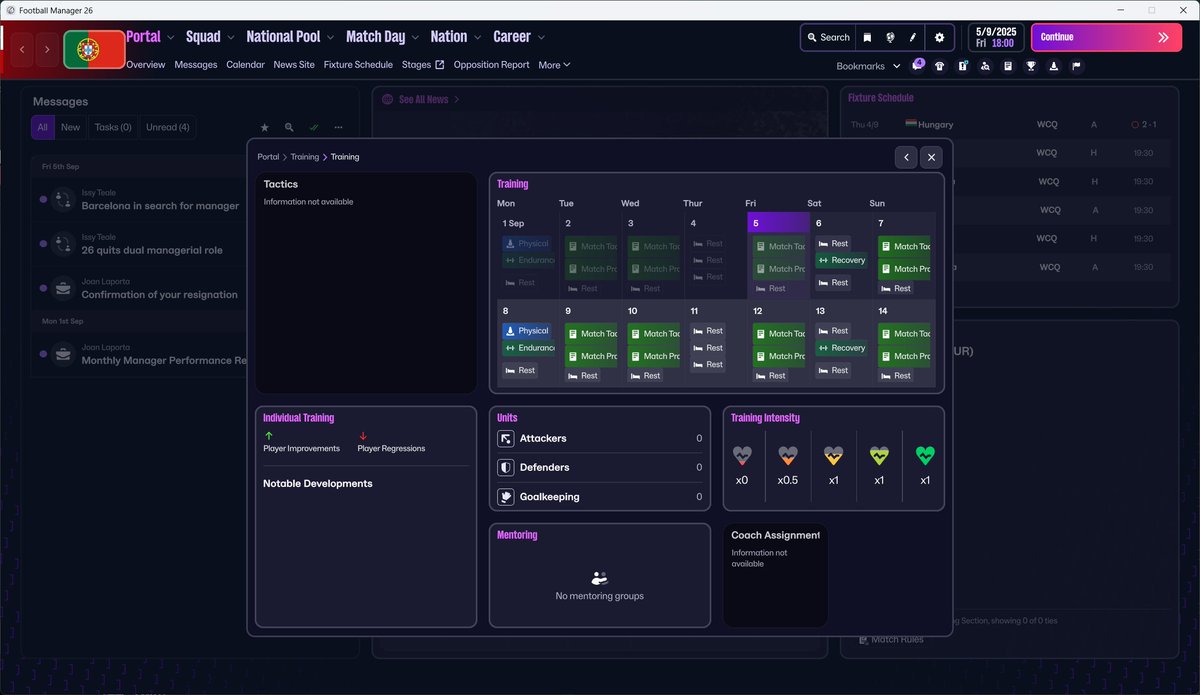The width and height of the screenshot is (1200, 695).
Task: Open the flag nation shortcut icon
Action: coord(1077,66)
